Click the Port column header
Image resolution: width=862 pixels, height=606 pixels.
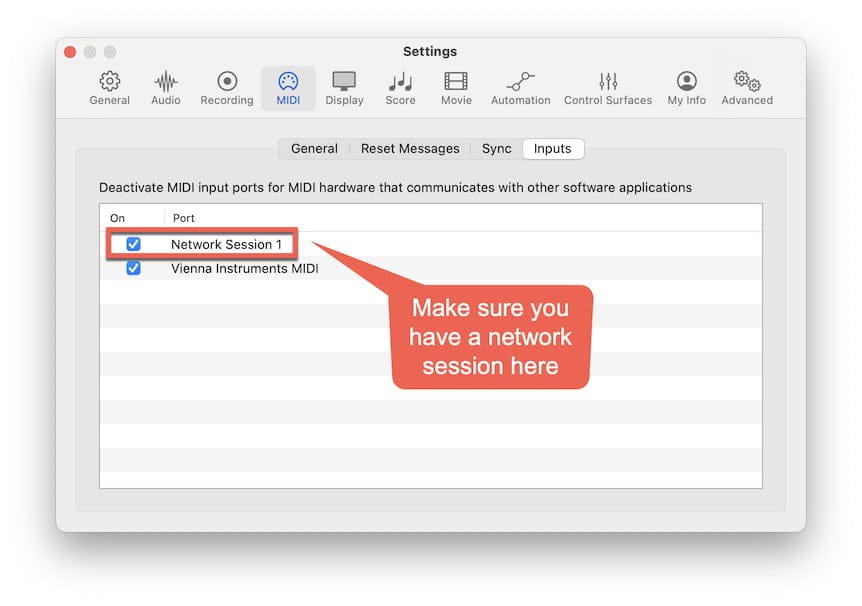pos(184,218)
